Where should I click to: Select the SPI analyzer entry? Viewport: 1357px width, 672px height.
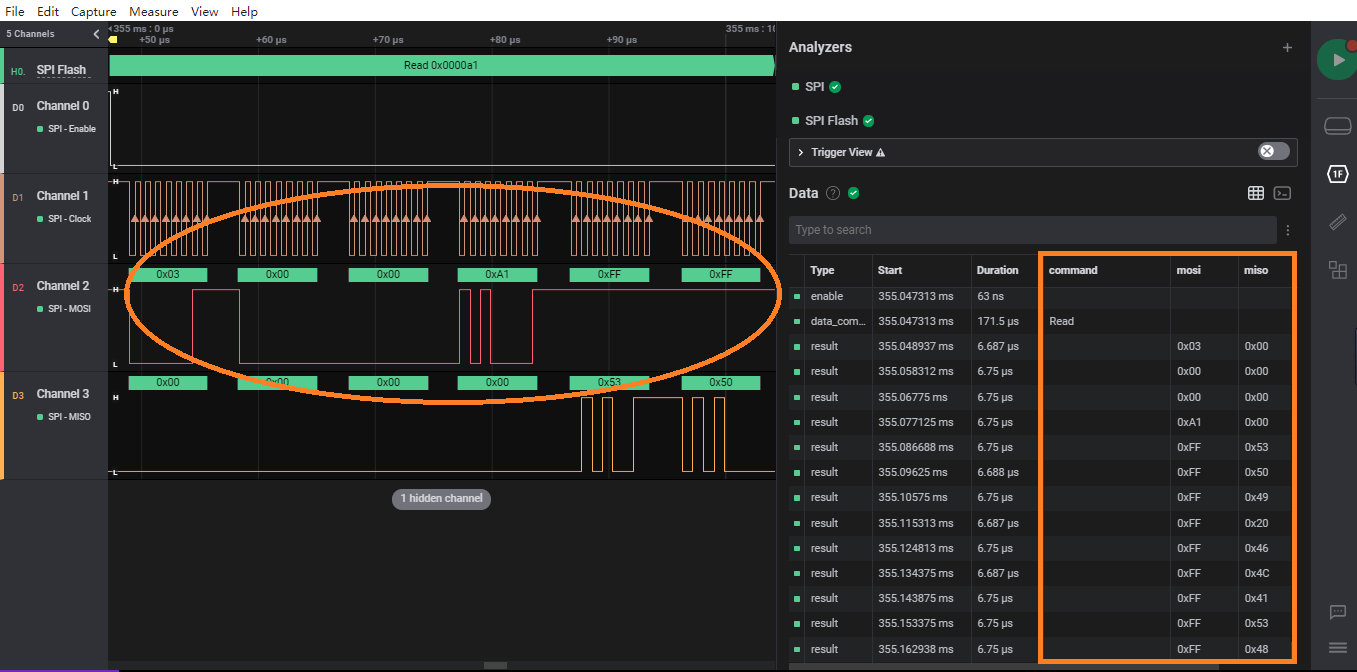pos(815,87)
